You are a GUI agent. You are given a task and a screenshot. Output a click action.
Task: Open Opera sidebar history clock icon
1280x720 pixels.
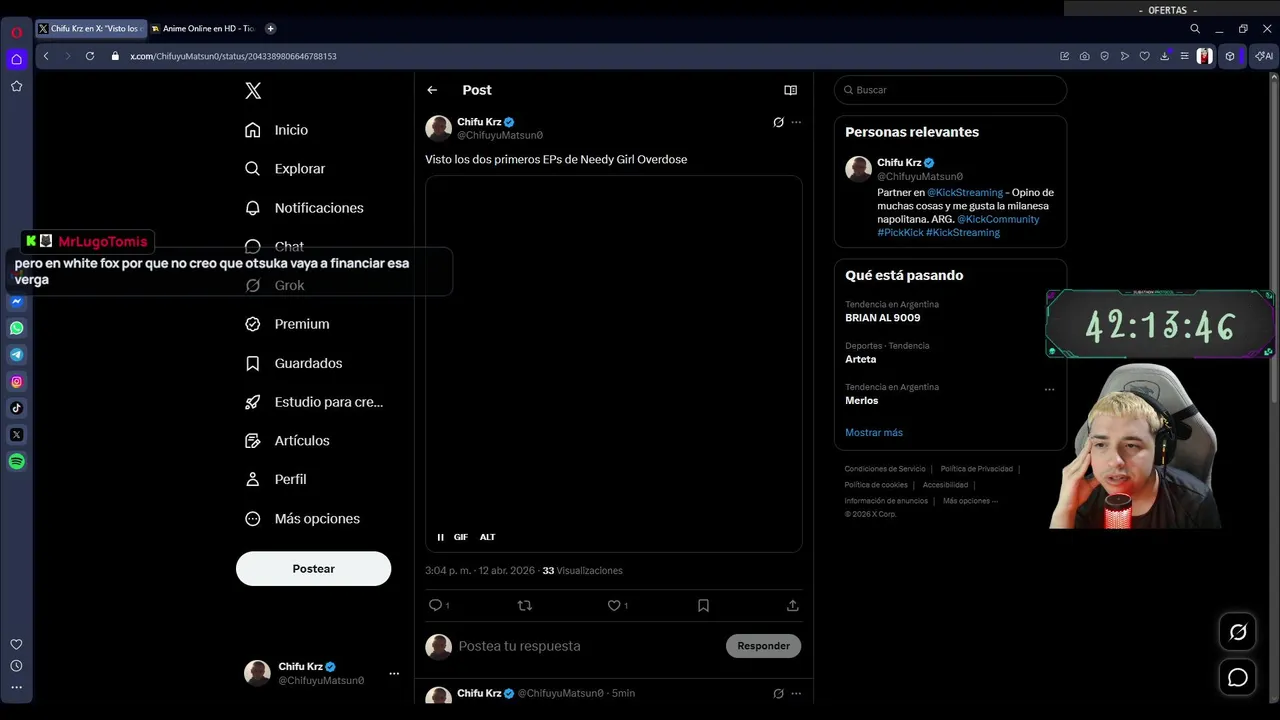click(17, 666)
